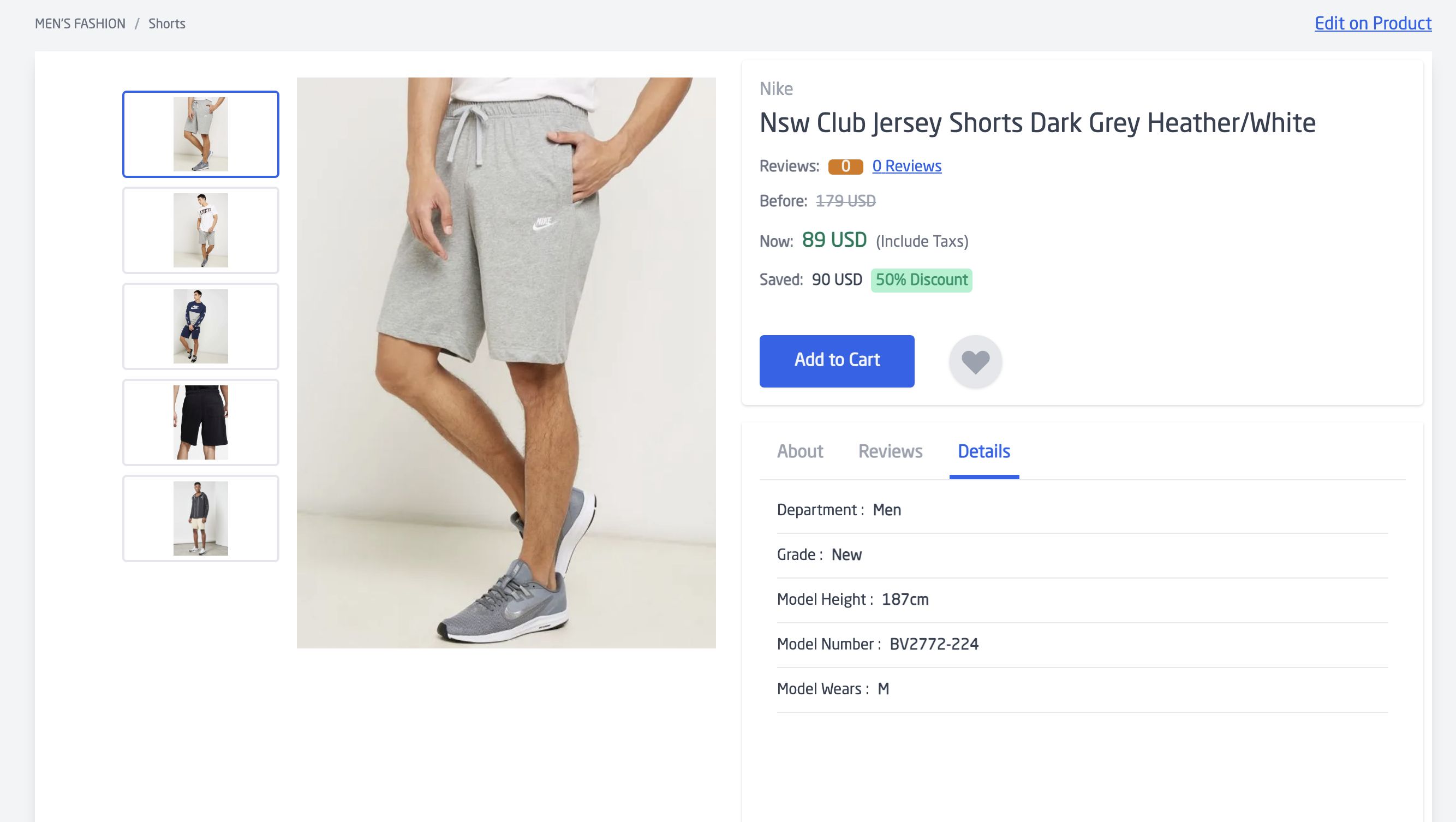Click the Nike brand name
The height and width of the screenshot is (822, 1456).
775,89
